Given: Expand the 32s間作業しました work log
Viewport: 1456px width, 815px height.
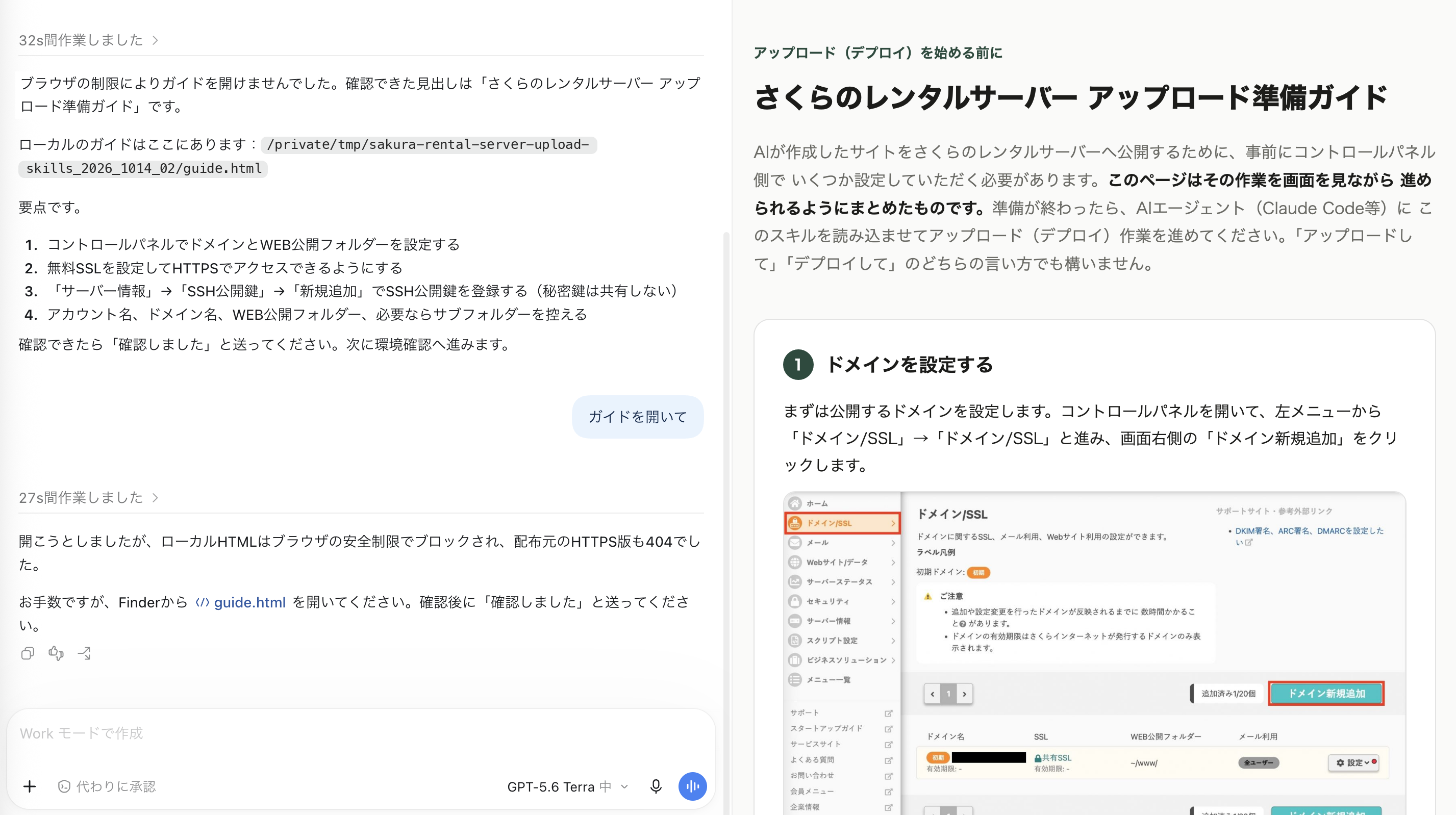Looking at the screenshot, I should click(x=88, y=40).
